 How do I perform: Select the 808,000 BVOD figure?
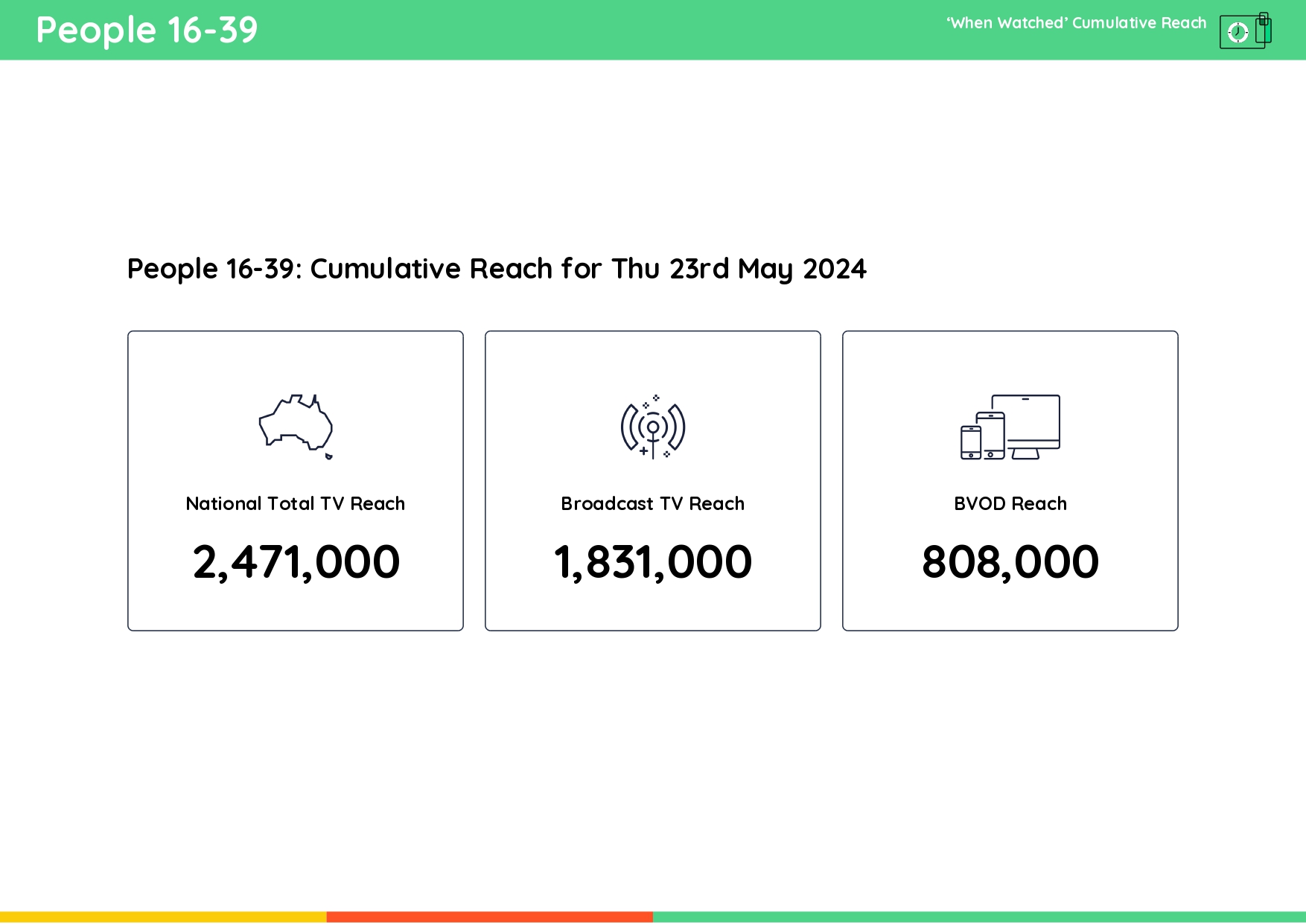click(x=1010, y=562)
